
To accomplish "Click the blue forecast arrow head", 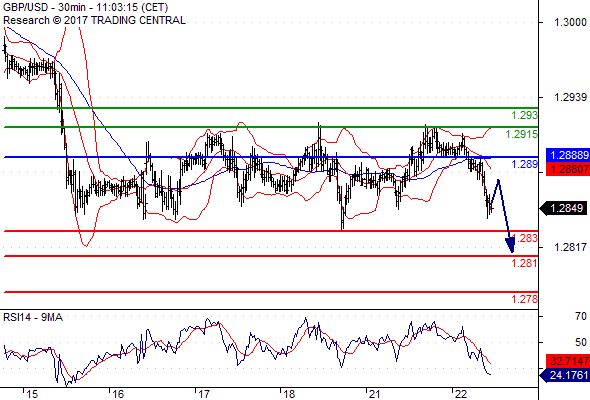I will [510, 244].
